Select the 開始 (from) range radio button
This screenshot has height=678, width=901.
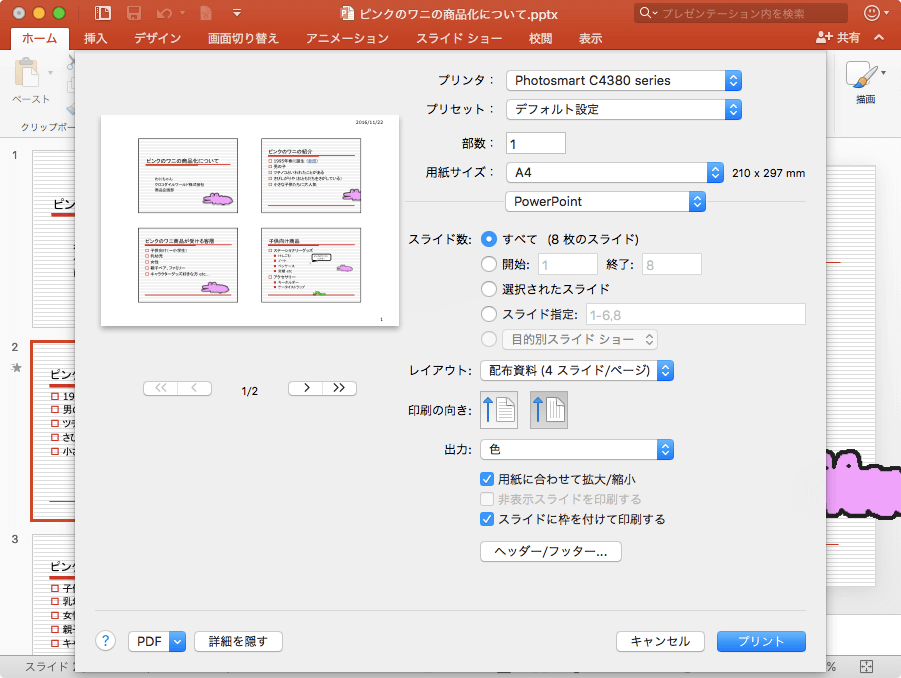(x=488, y=264)
